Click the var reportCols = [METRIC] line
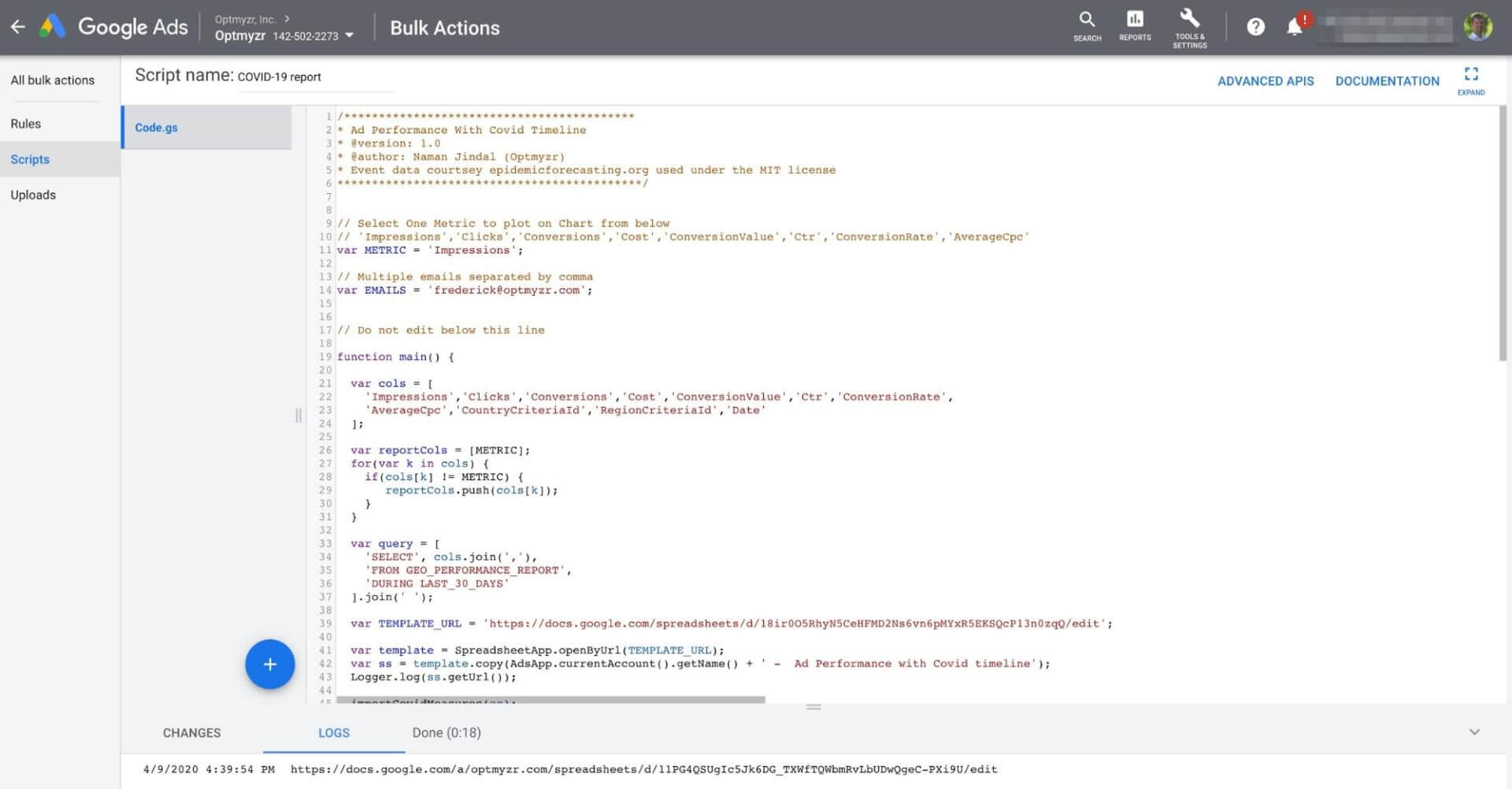1512x789 pixels. pyautogui.click(x=440, y=450)
